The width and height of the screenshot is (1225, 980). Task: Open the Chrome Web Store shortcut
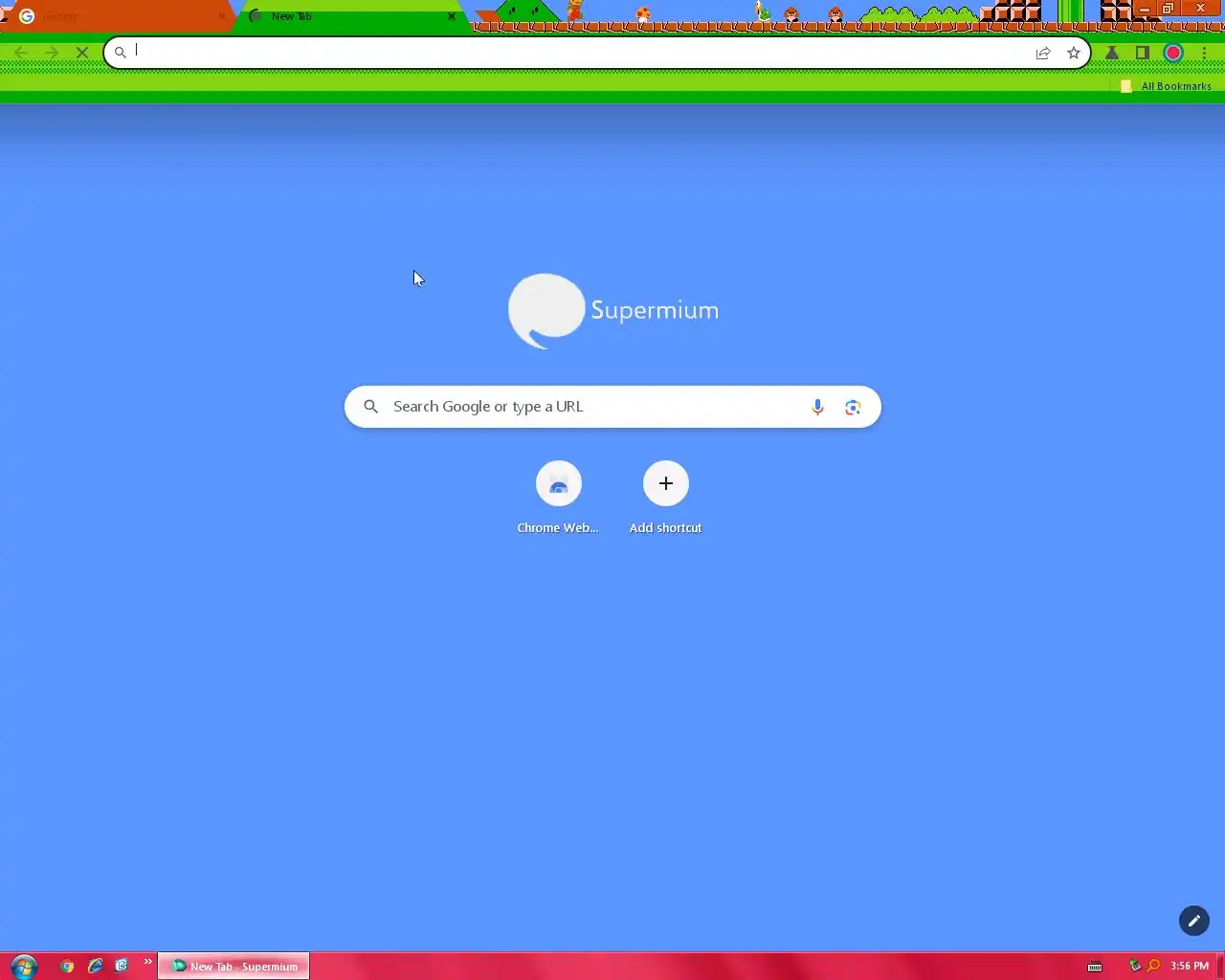[559, 483]
